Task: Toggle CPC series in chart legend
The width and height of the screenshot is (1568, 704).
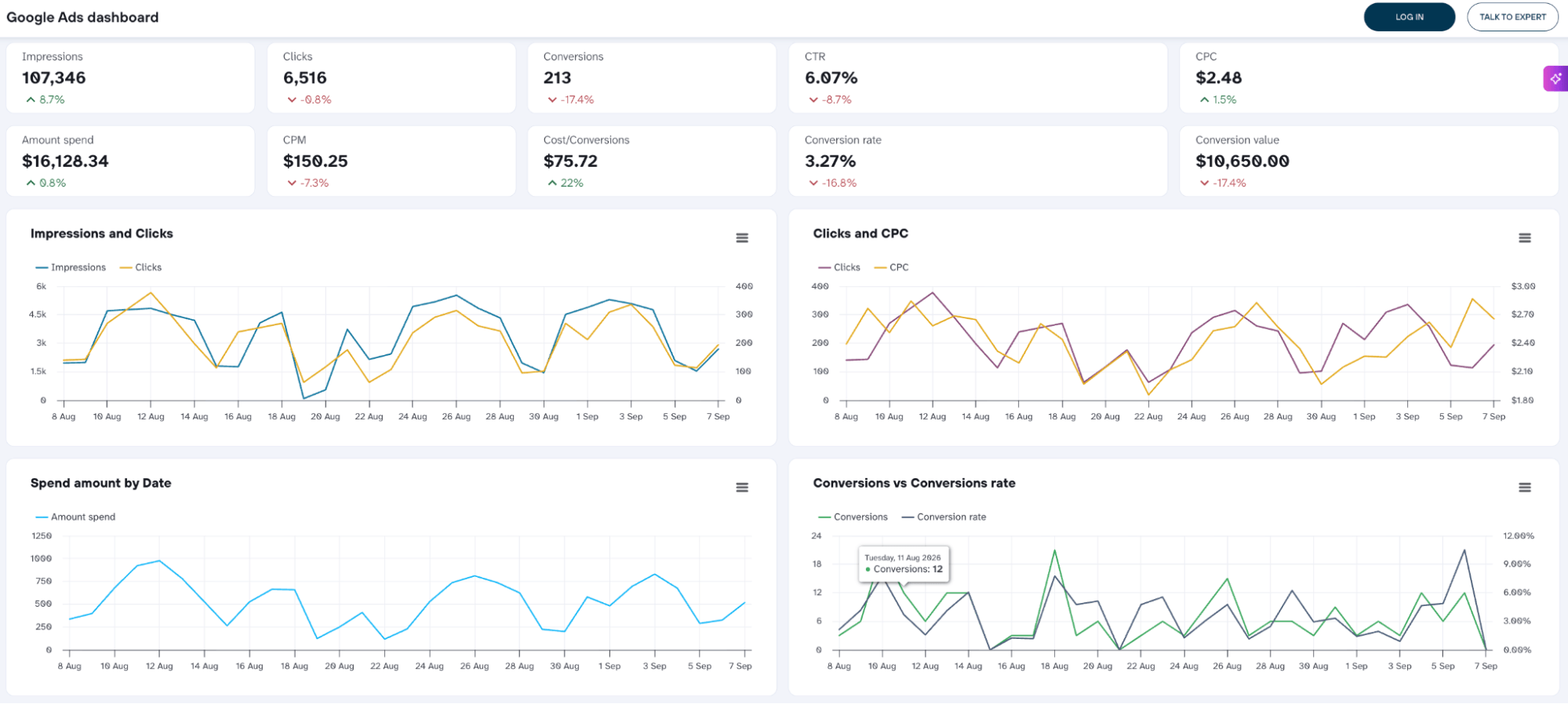Action: (892, 267)
